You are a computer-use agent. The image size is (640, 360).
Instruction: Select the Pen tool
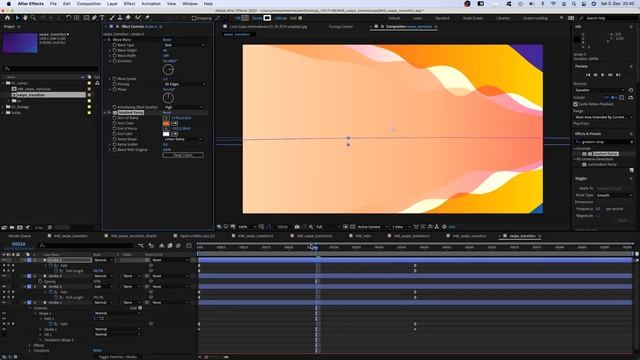[x=94, y=18]
